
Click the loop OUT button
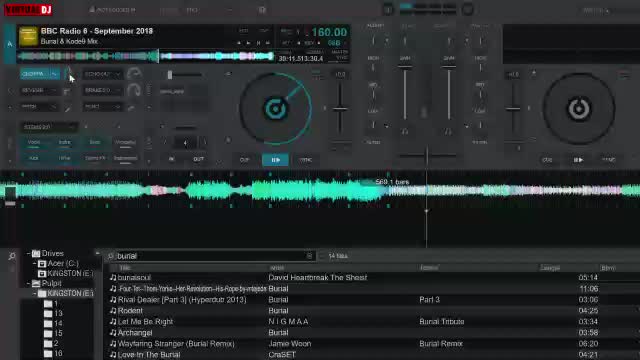click(198, 159)
